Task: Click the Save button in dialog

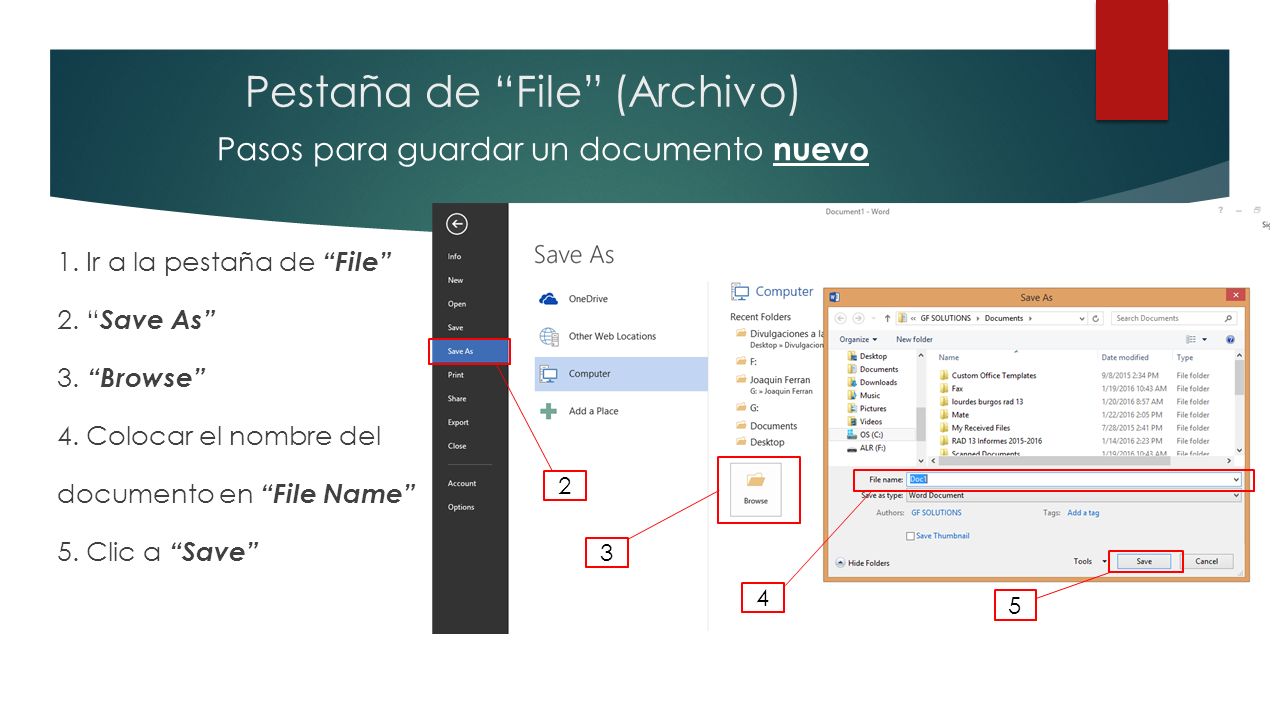Action: coord(1144,562)
